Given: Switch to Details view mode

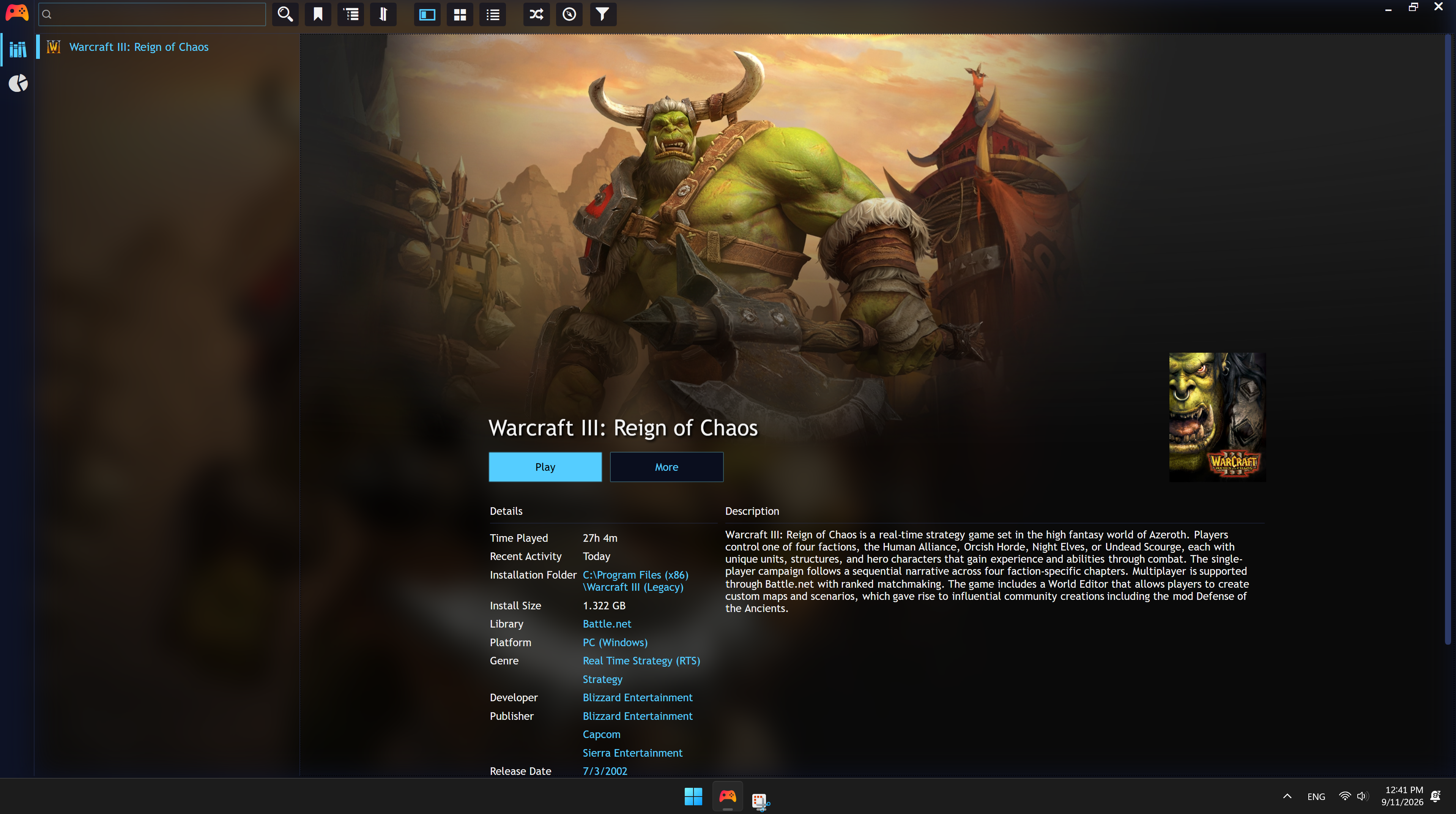Looking at the screenshot, I should pos(427,14).
